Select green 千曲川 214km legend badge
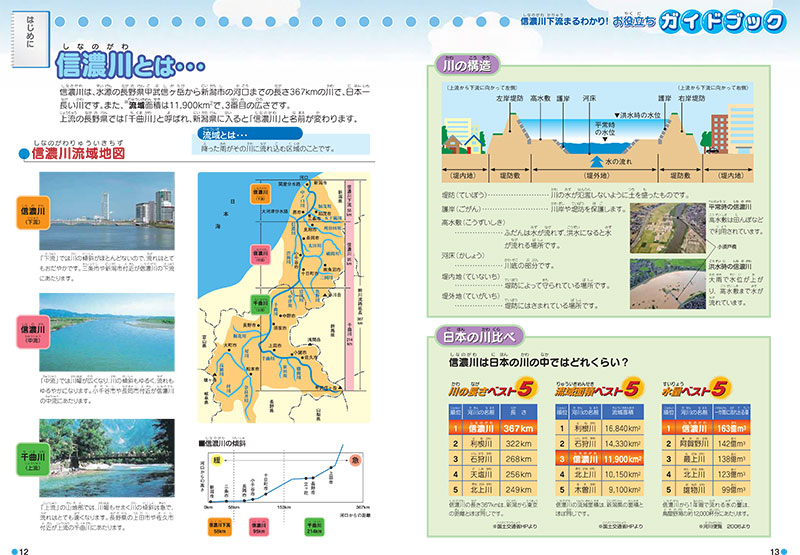Image resolution: width=800 pixels, height=555 pixels. (x=313, y=527)
